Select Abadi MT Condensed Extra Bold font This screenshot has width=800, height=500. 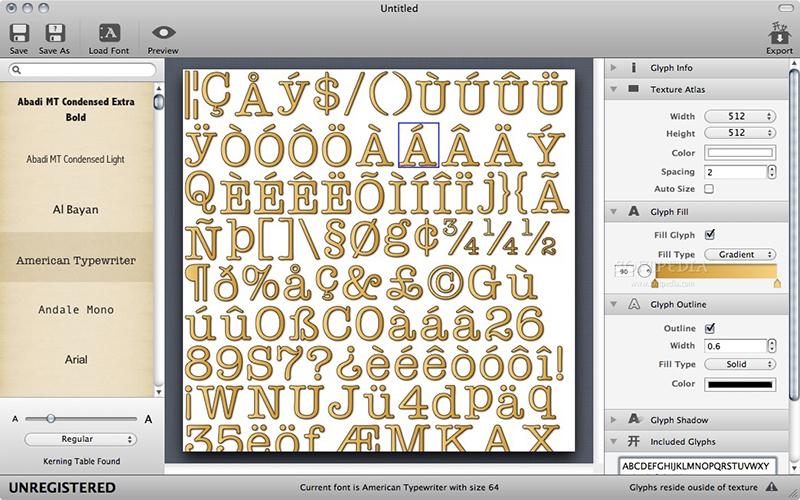tap(76, 109)
